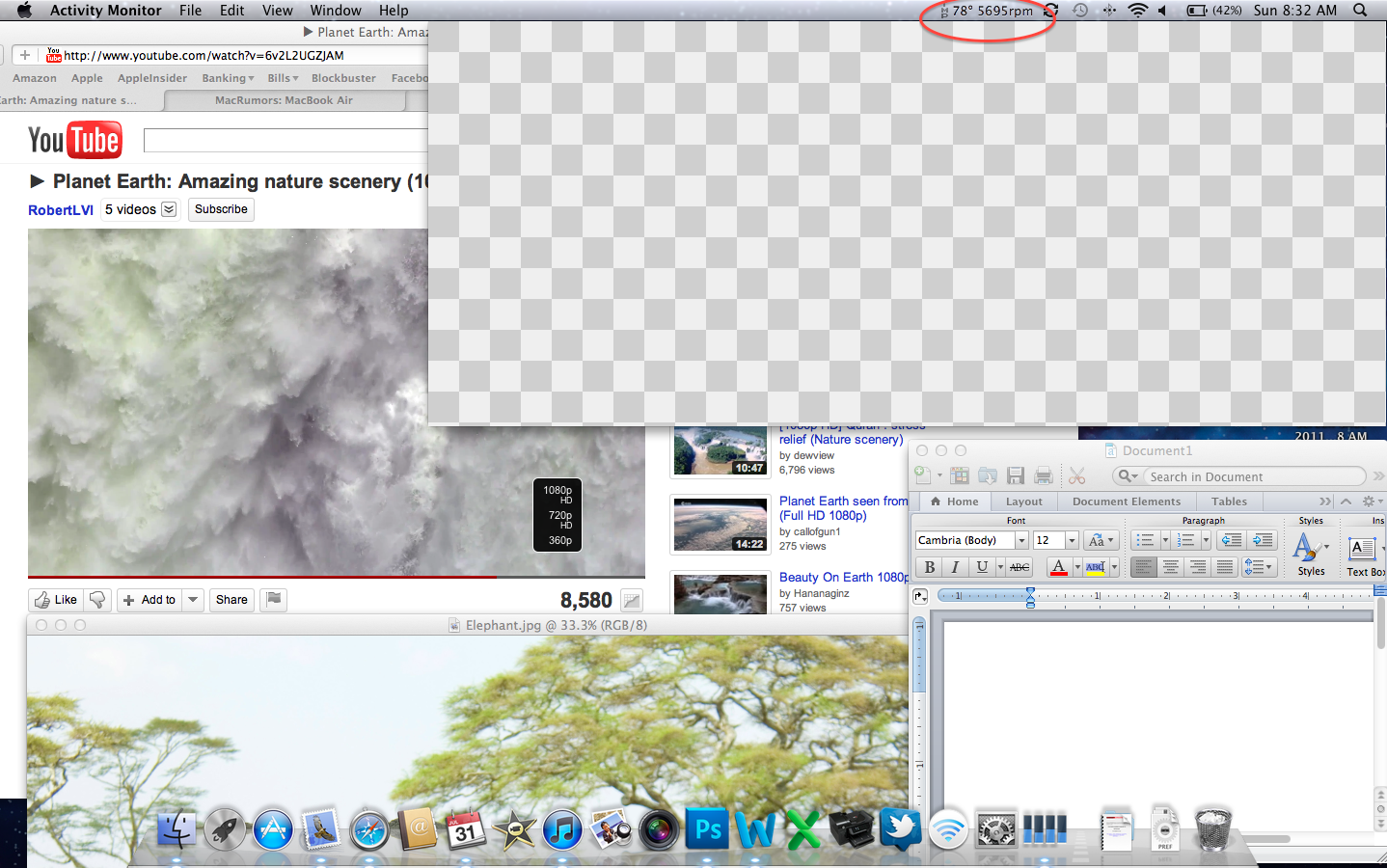Image resolution: width=1387 pixels, height=868 pixels.
Task: Toggle numbered list in Word
Action: [x=1186, y=540]
